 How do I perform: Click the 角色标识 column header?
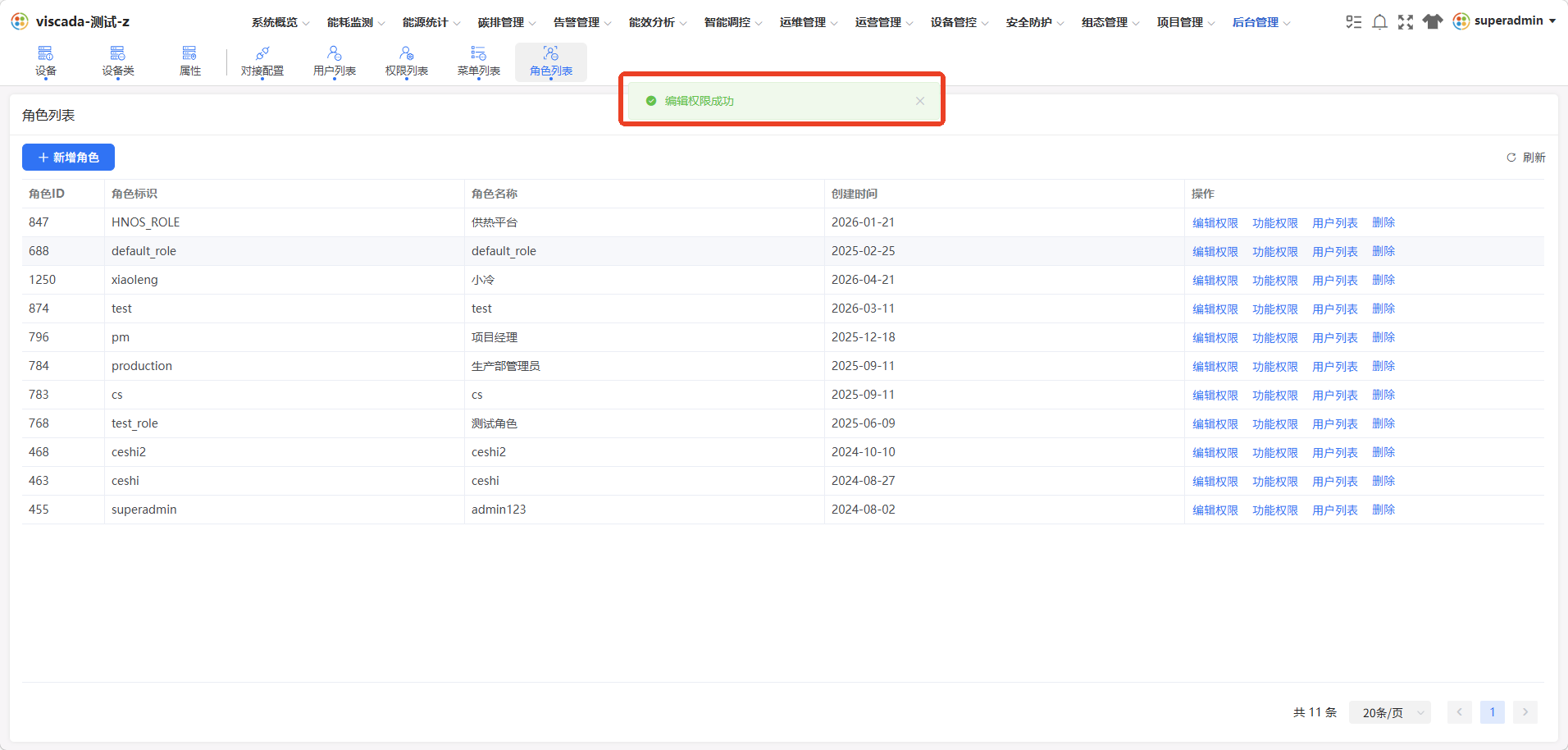click(x=134, y=194)
